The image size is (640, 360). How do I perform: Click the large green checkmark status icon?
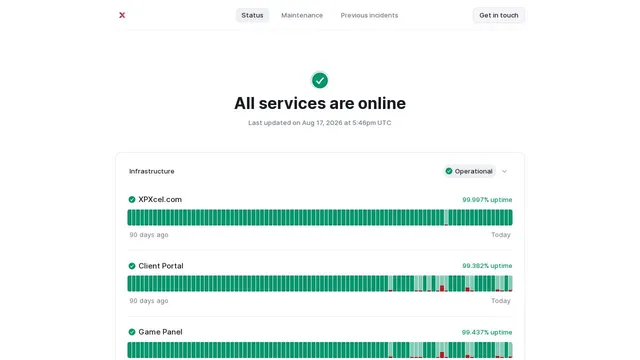tap(320, 80)
